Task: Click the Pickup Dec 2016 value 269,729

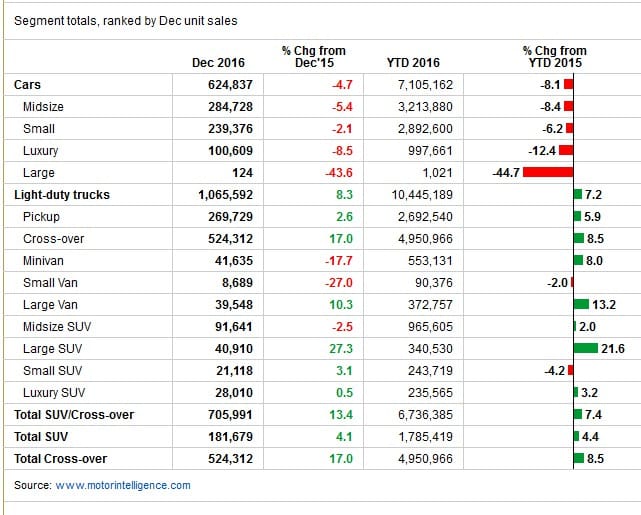Action: pyautogui.click(x=230, y=217)
